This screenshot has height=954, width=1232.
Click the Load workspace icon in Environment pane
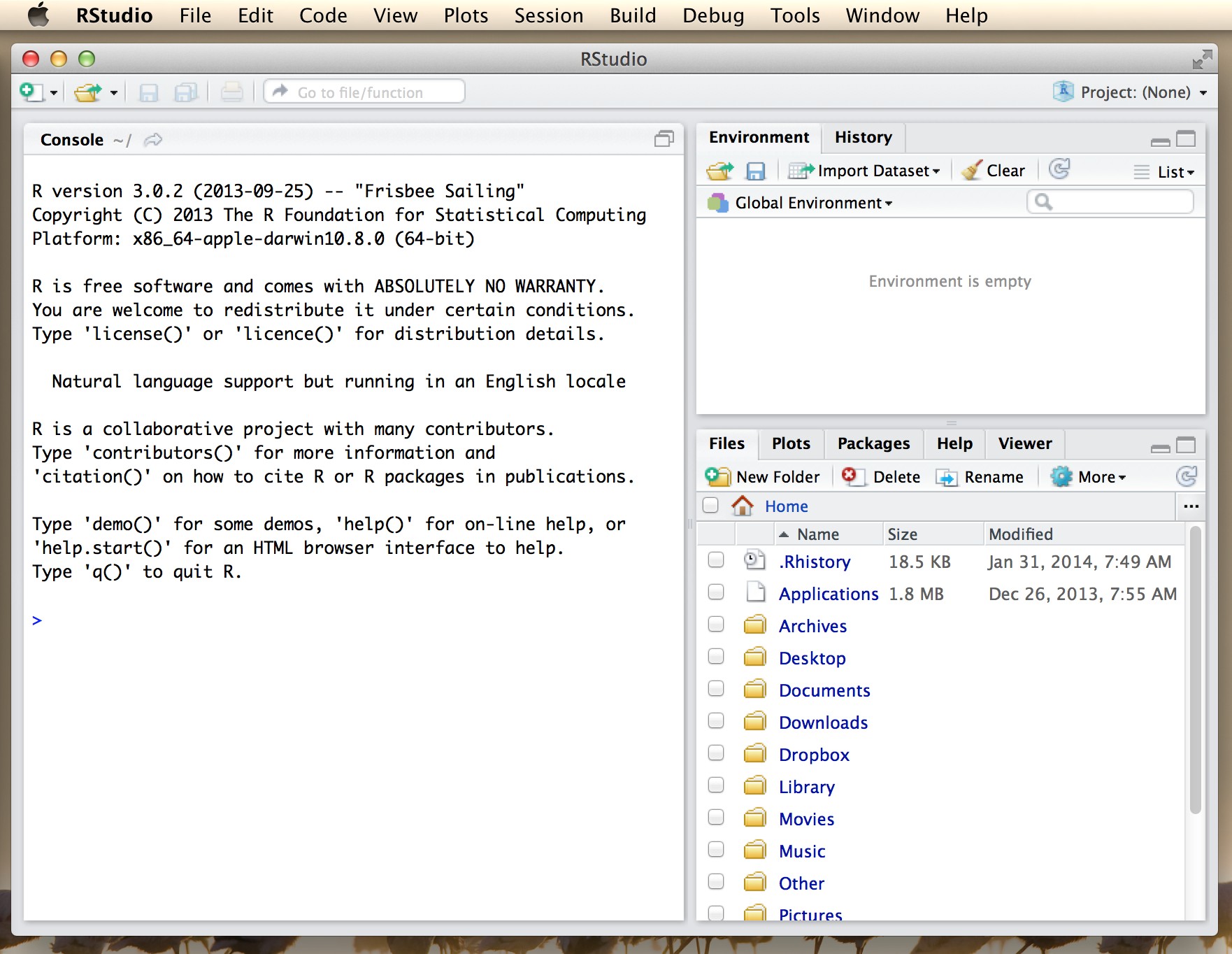coord(719,171)
